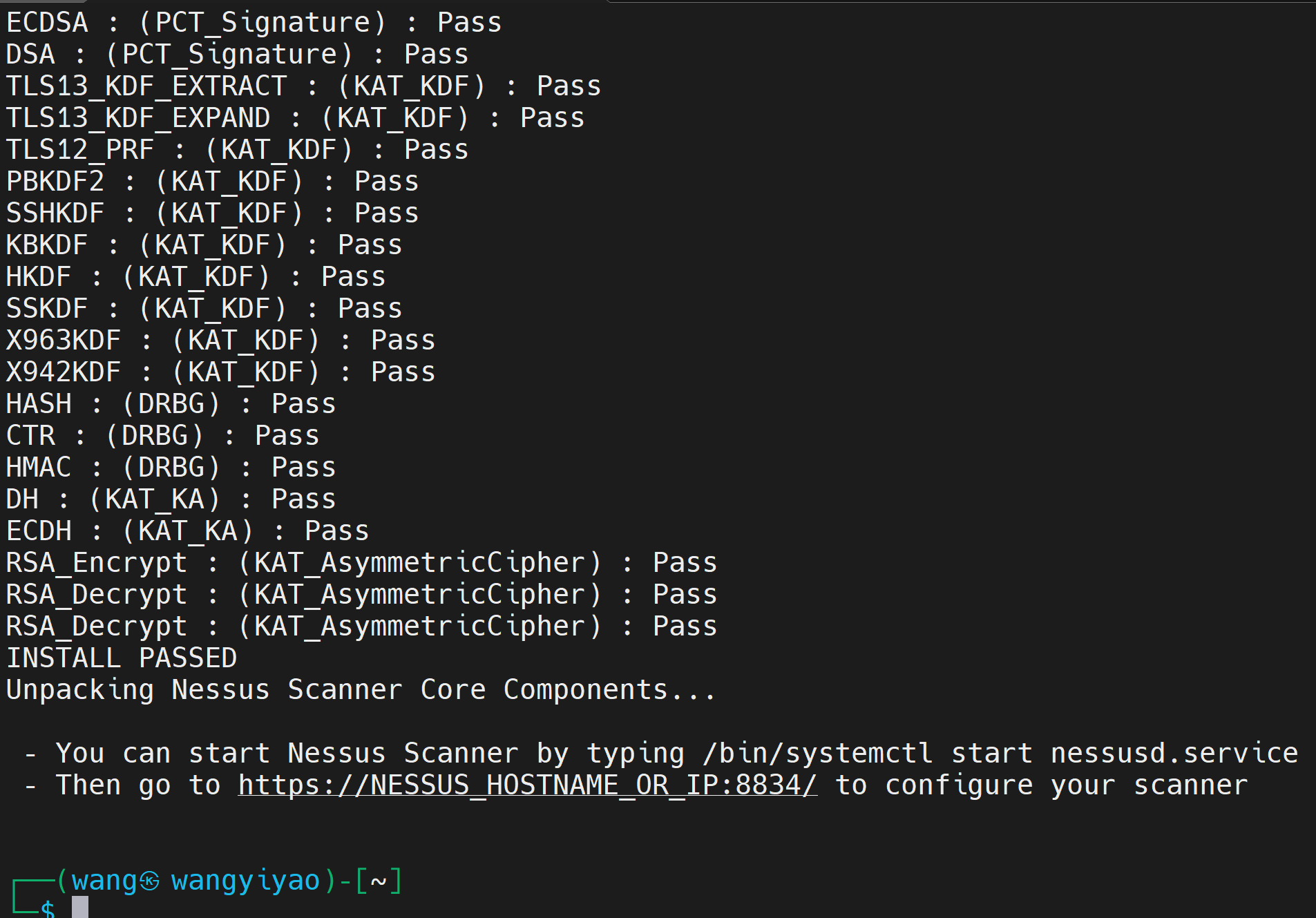Click the HKDF test name
This screenshot has height=918, width=1316.
click(39, 277)
